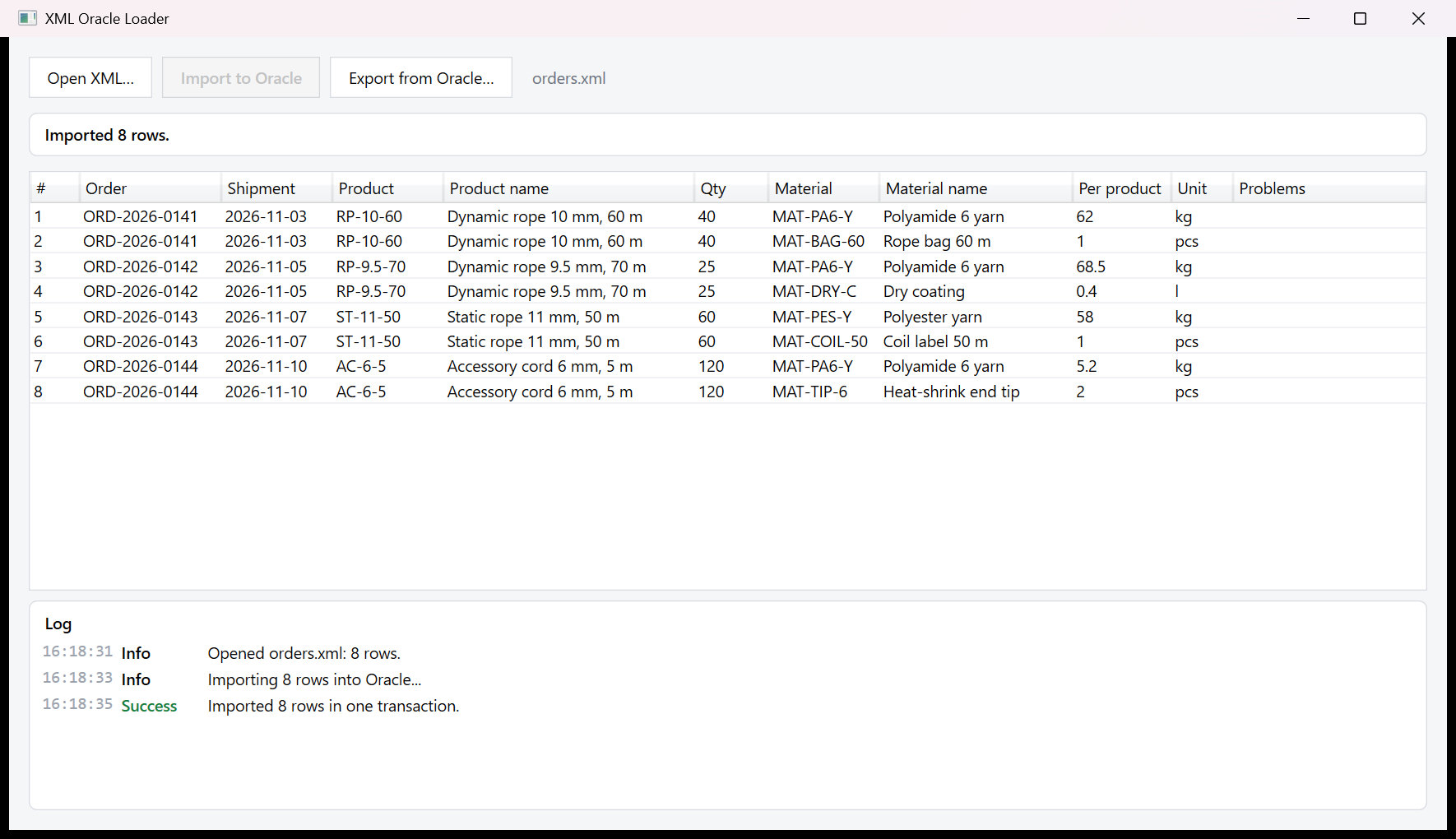Click Imported 8 rows. status message
Viewport: 1456px width, 839px height.
[107, 135]
